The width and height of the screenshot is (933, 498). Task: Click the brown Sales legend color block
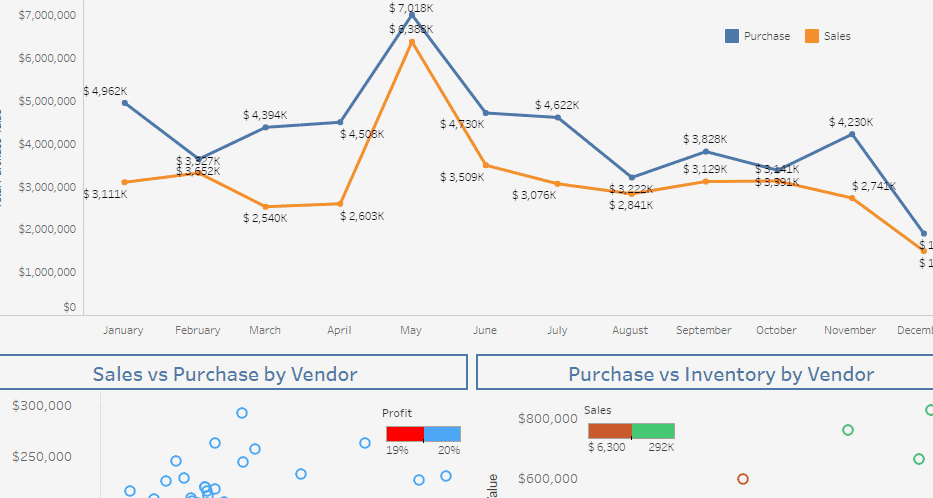click(x=609, y=431)
